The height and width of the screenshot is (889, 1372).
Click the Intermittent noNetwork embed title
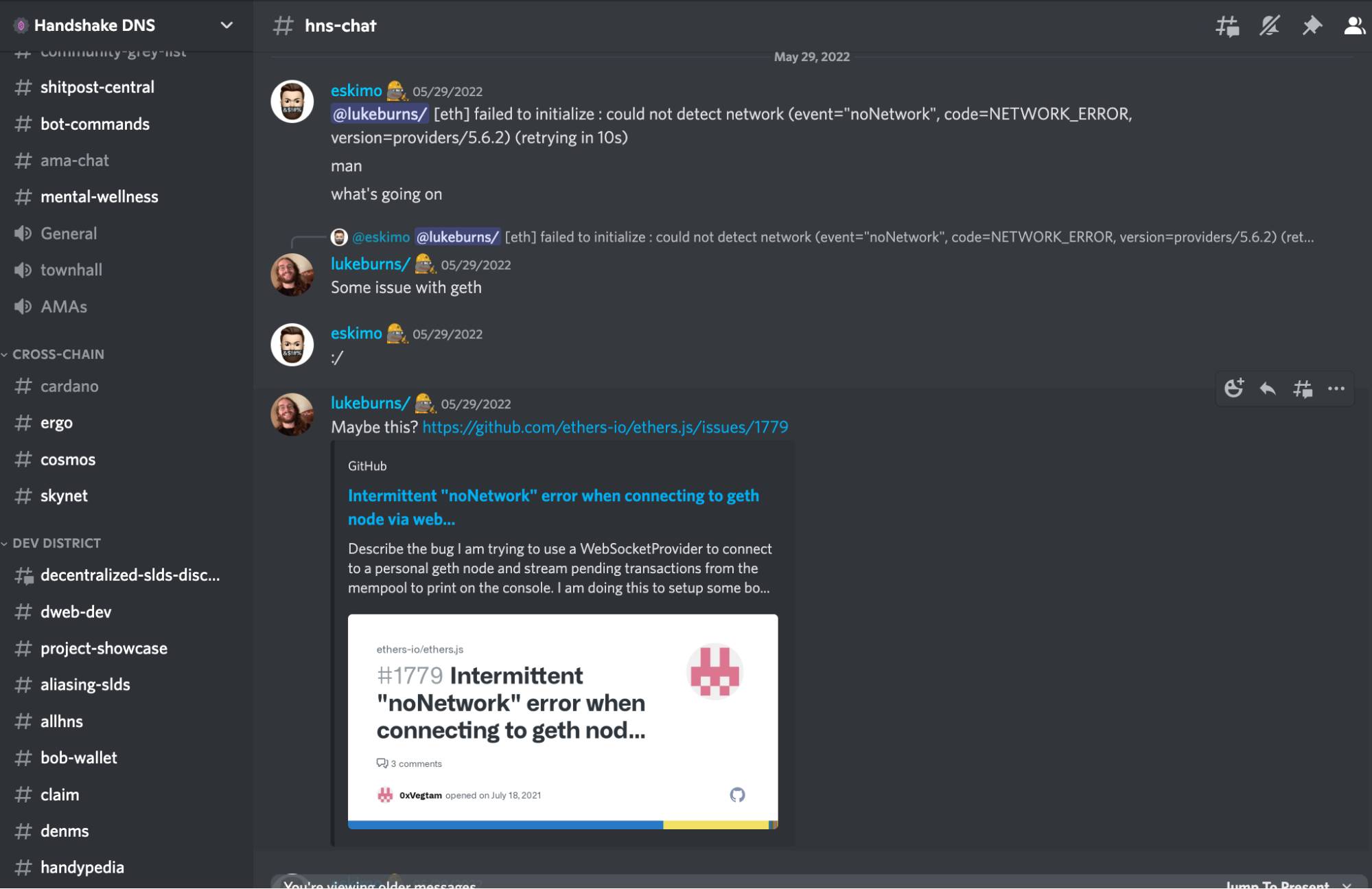pyautogui.click(x=553, y=507)
